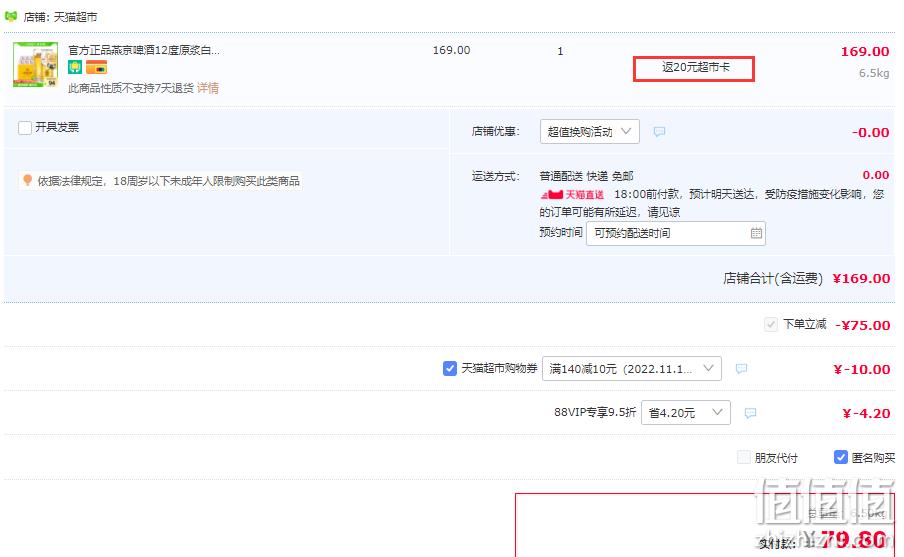The image size is (904, 557).
Task: Click the 88VIP专享9.5折 label
Action: click(595, 412)
